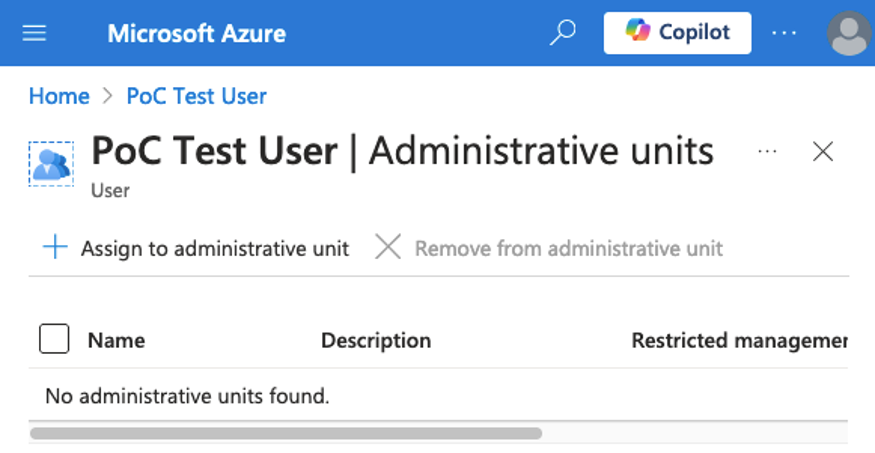Open the top bar ellipsis menu
875x453 pixels.
pos(784,33)
